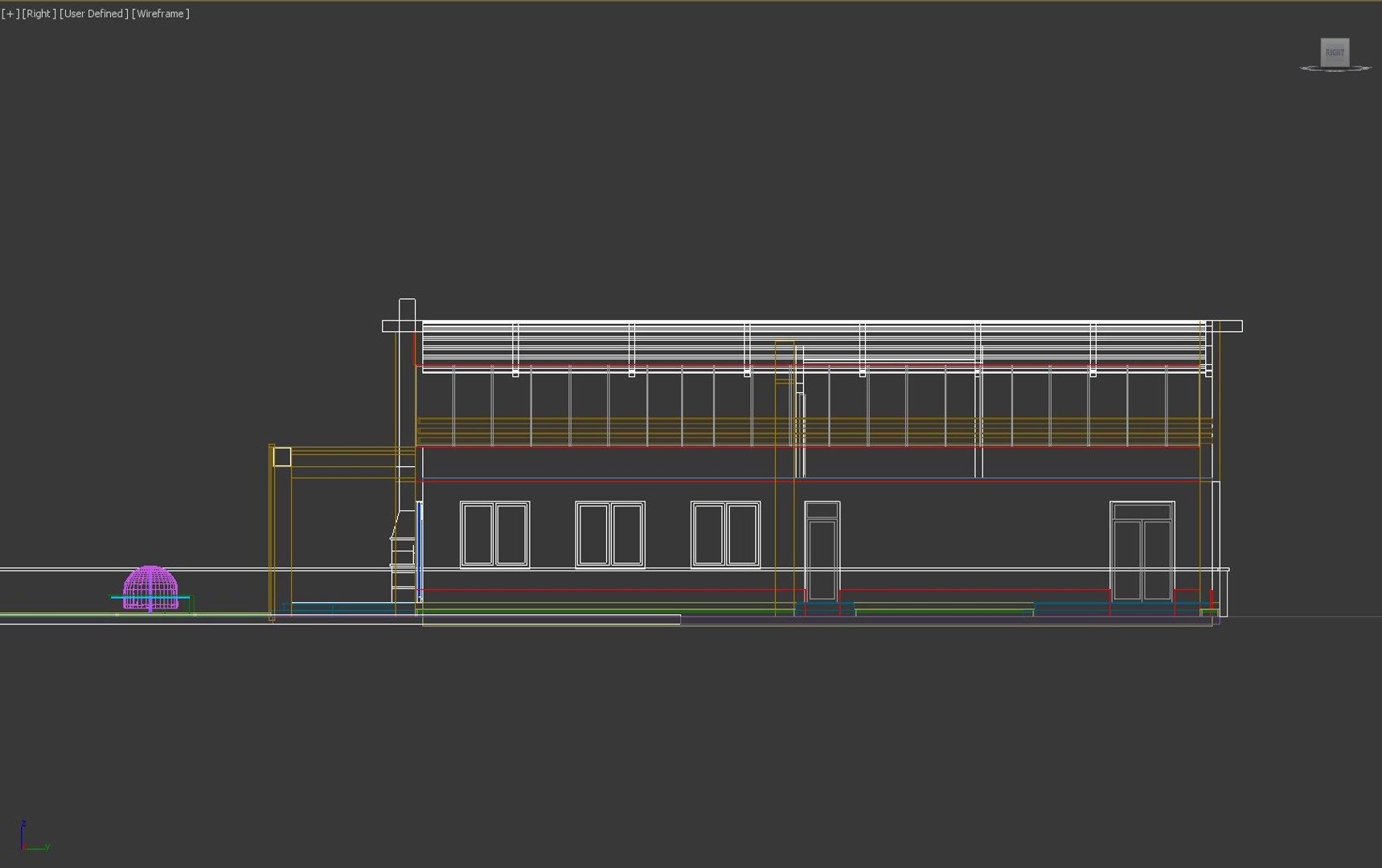1382x868 pixels.
Task: Open the [+] general viewport menu
Action: click(10, 14)
